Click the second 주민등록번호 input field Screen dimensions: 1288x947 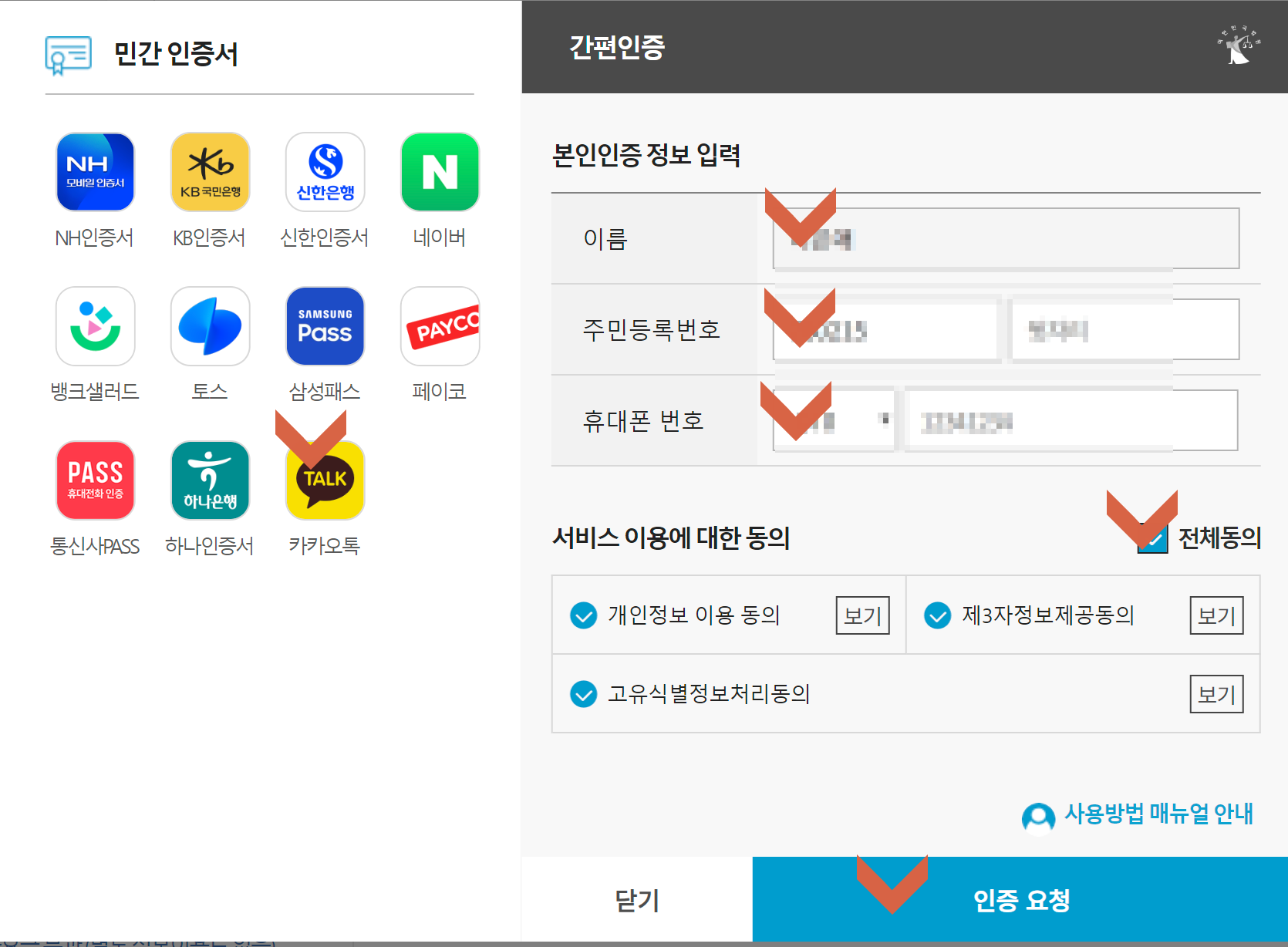(1125, 329)
